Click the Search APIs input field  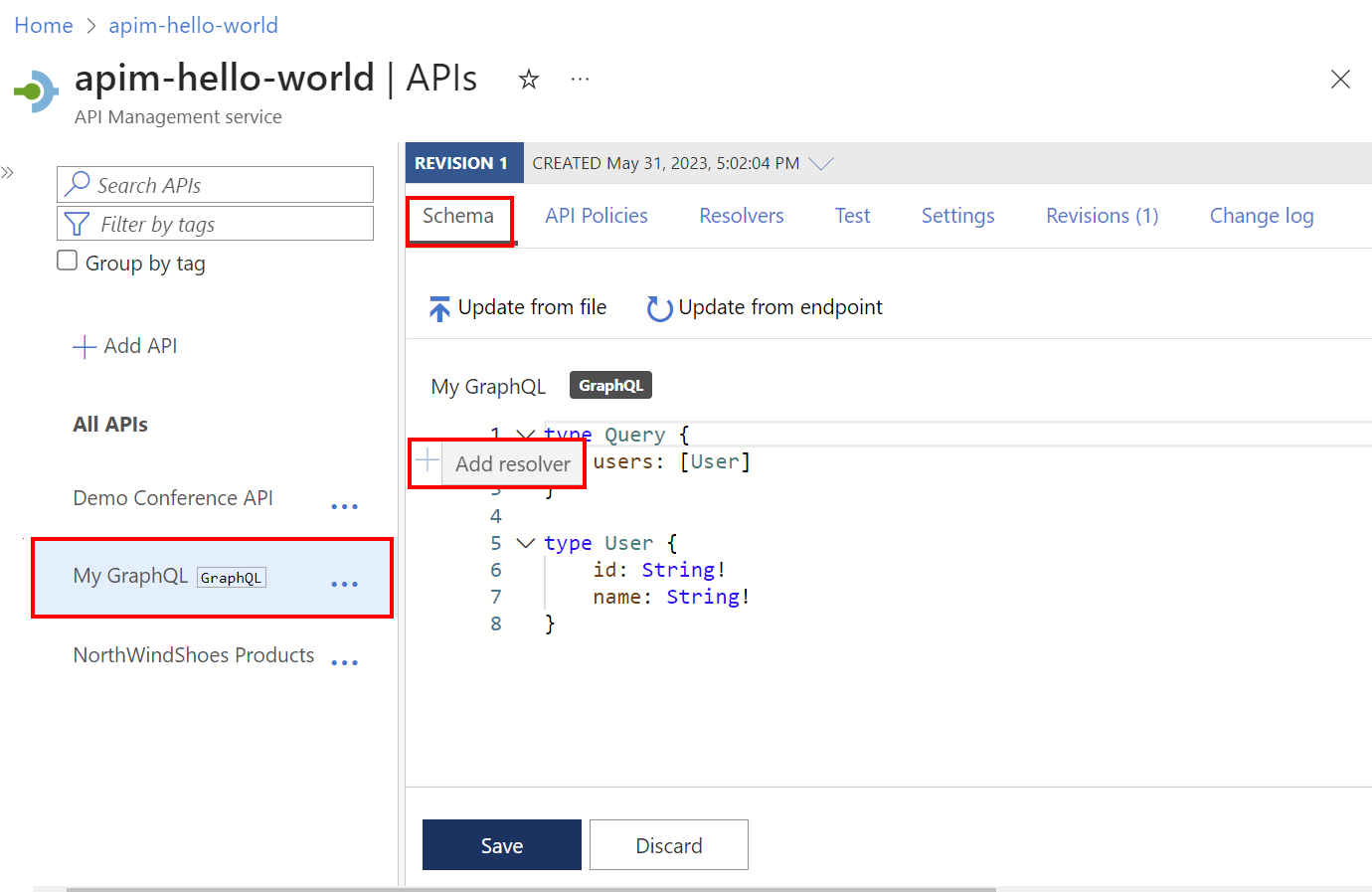point(216,185)
